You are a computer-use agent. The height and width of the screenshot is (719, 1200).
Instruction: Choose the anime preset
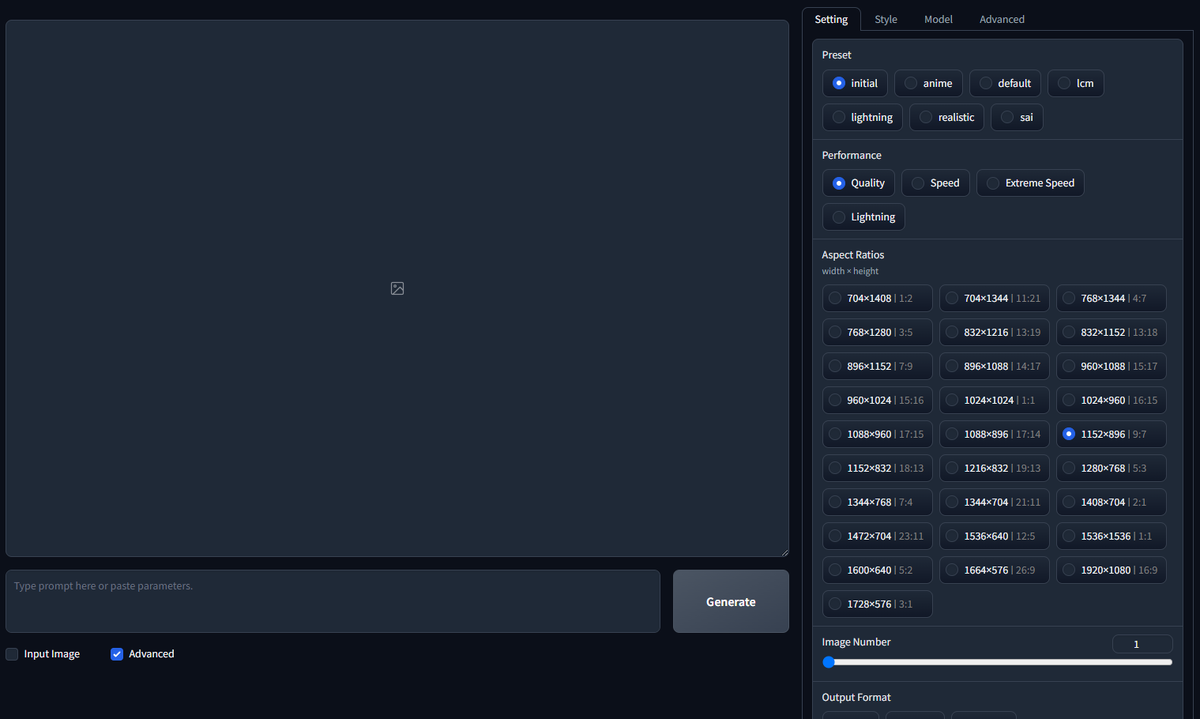click(927, 83)
